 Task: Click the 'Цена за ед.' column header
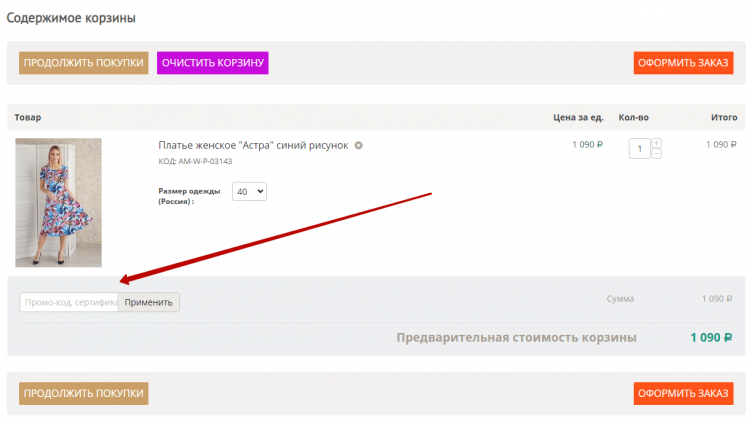click(x=578, y=118)
